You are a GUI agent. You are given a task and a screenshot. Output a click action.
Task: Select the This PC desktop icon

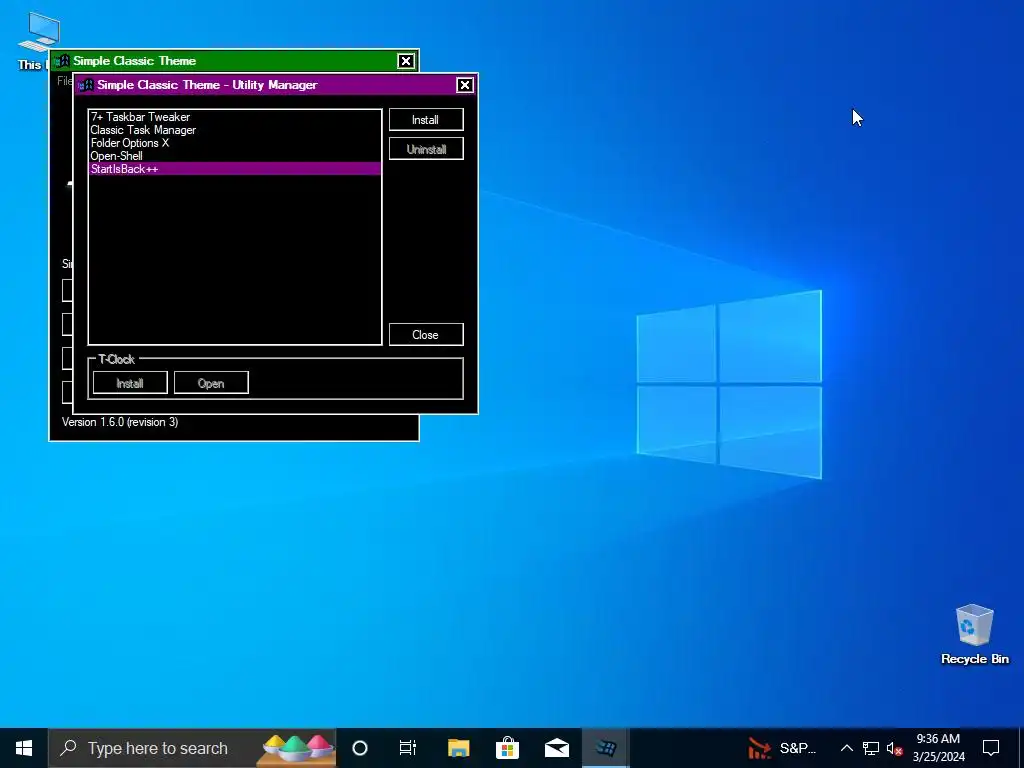pyautogui.click(x=39, y=40)
